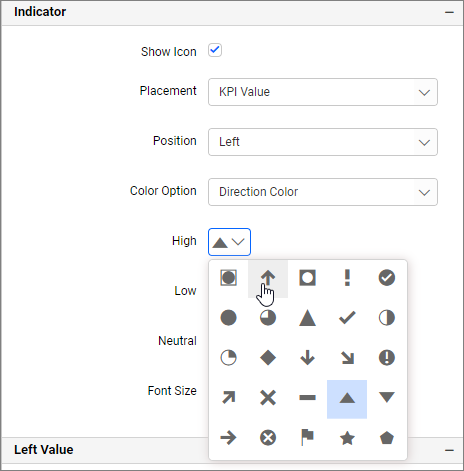Select the pentagon icon
The width and height of the screenshot is (464, 471).
[x=387, y=438]
